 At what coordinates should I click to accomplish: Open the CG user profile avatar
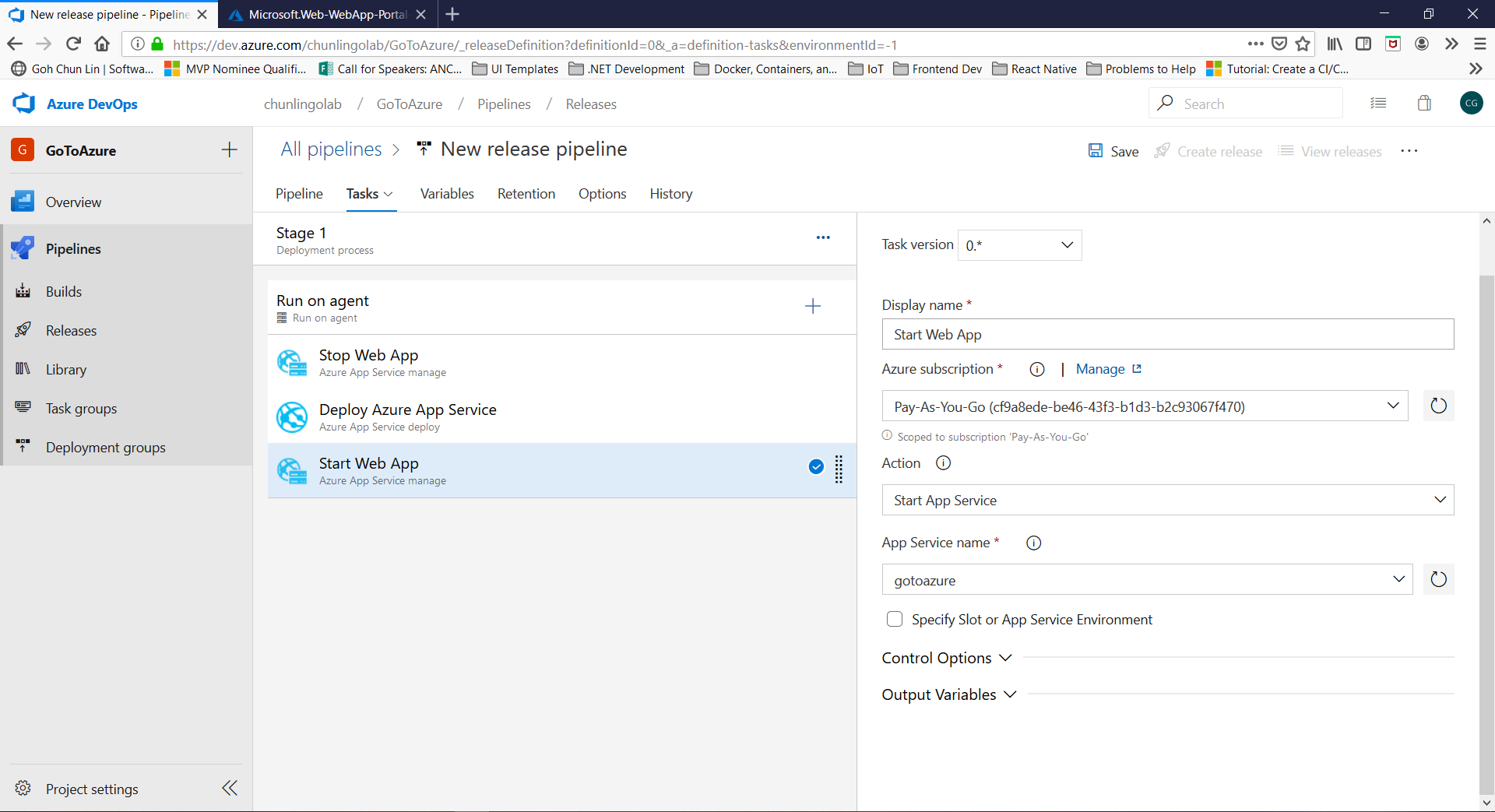pos(1471,103)
